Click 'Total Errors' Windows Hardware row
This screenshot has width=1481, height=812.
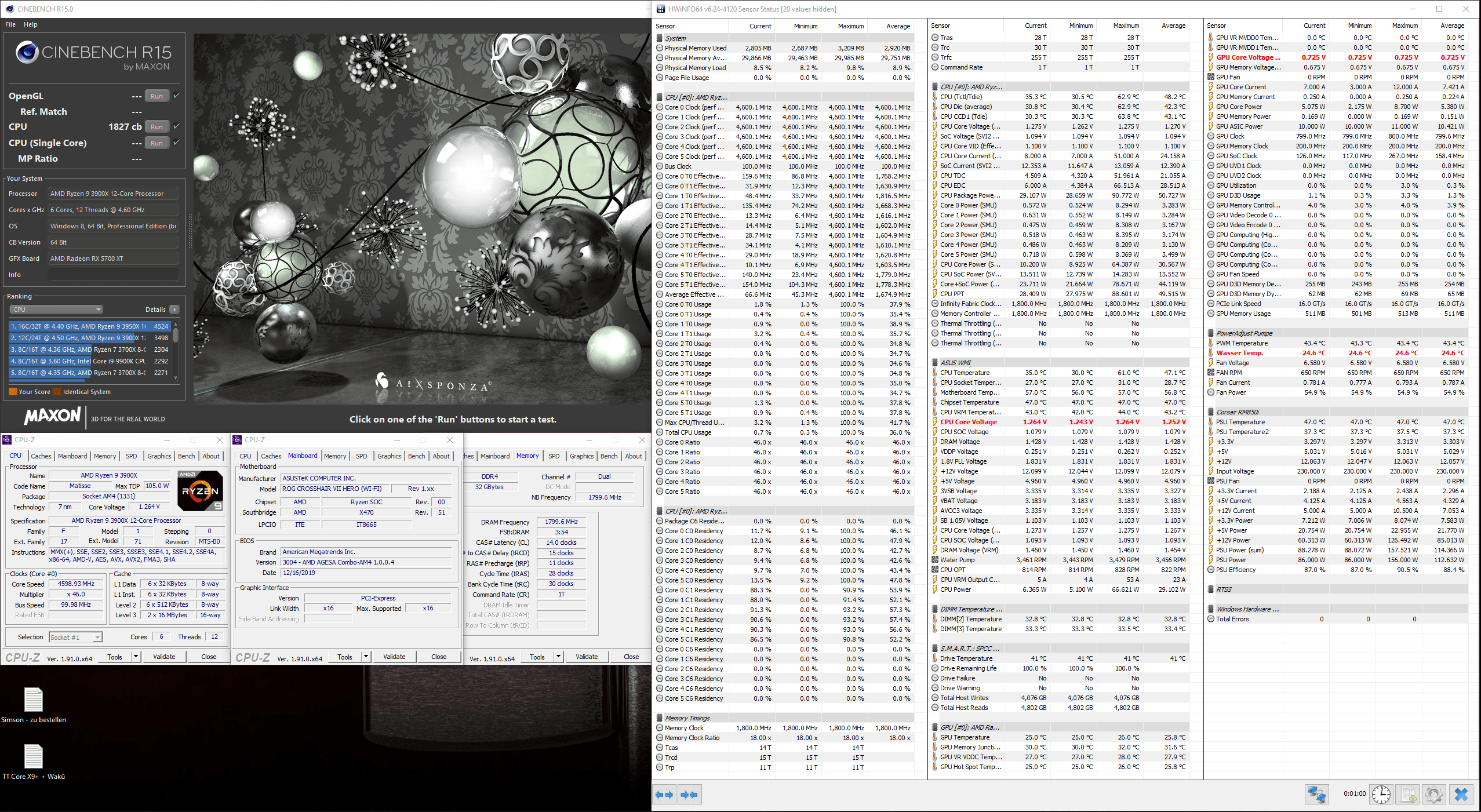[x=1336, y=619]
